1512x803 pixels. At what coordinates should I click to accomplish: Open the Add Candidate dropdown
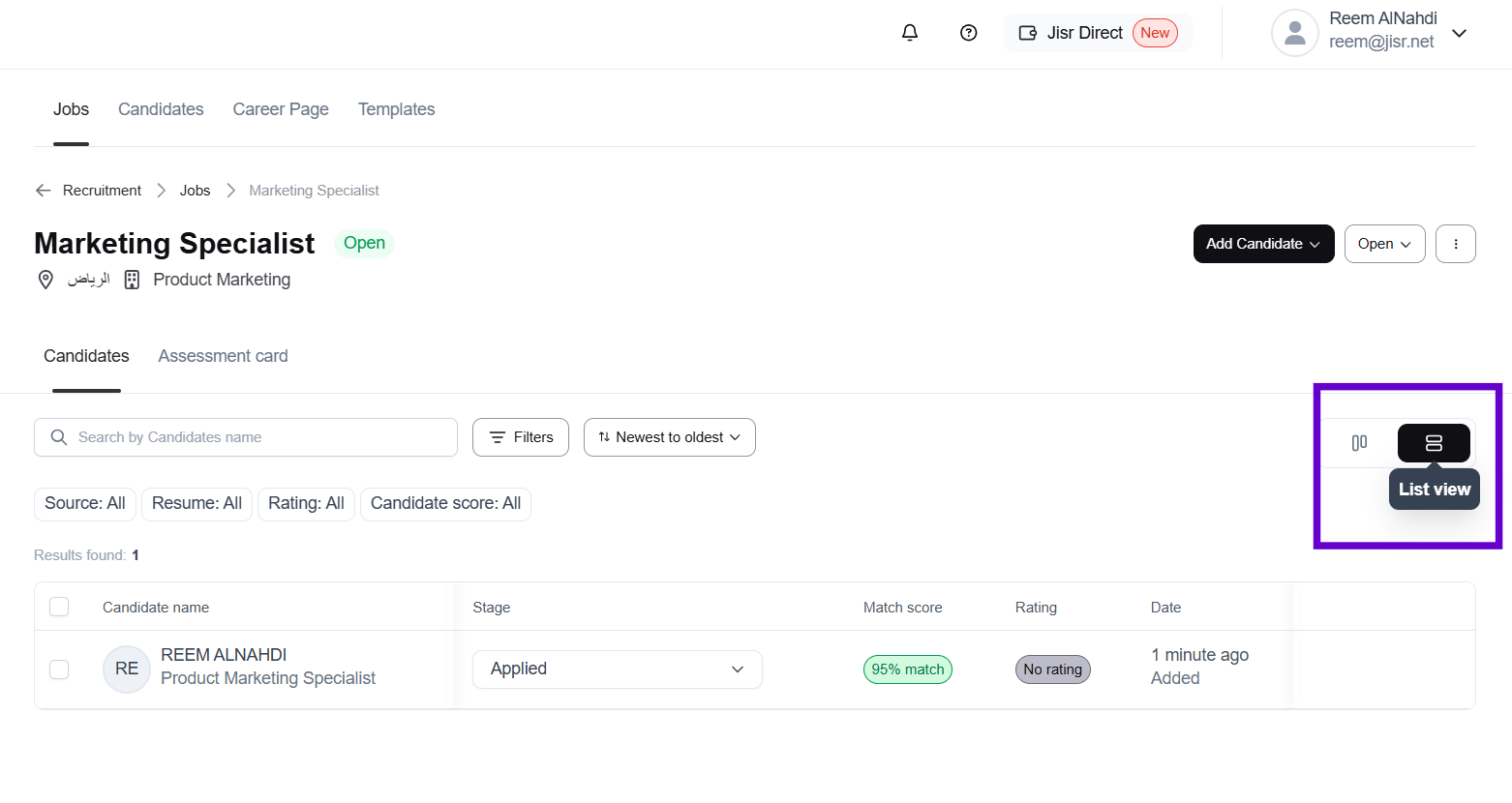point(1263,244)
